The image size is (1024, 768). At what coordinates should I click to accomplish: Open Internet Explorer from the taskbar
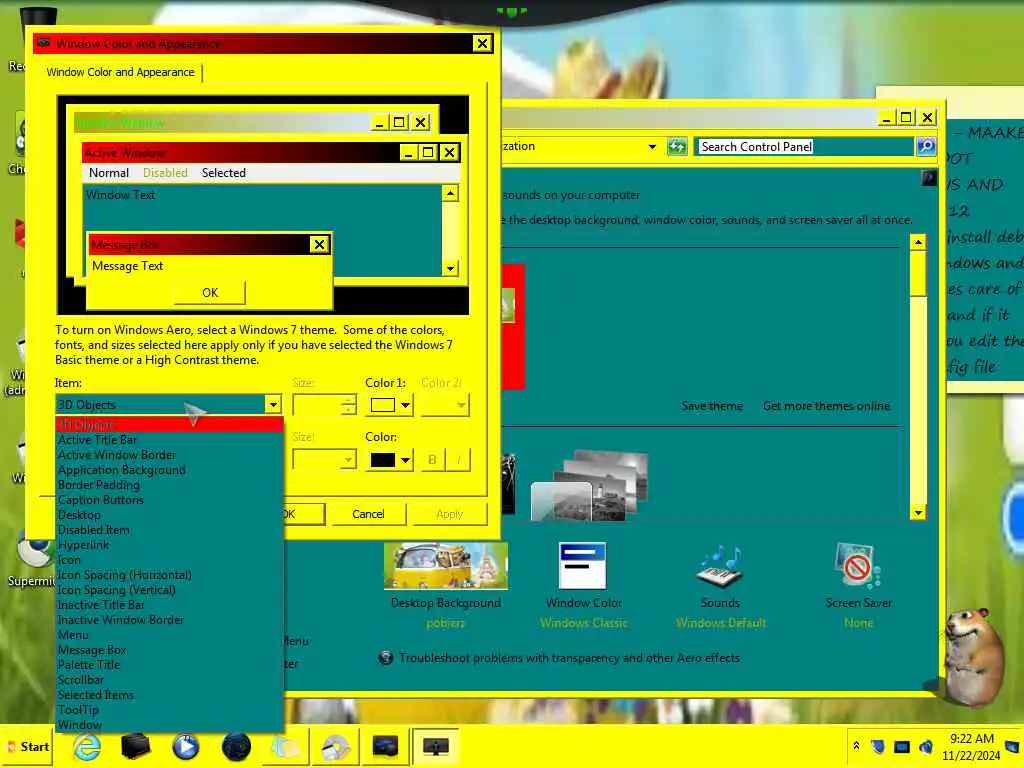(87, 746)
